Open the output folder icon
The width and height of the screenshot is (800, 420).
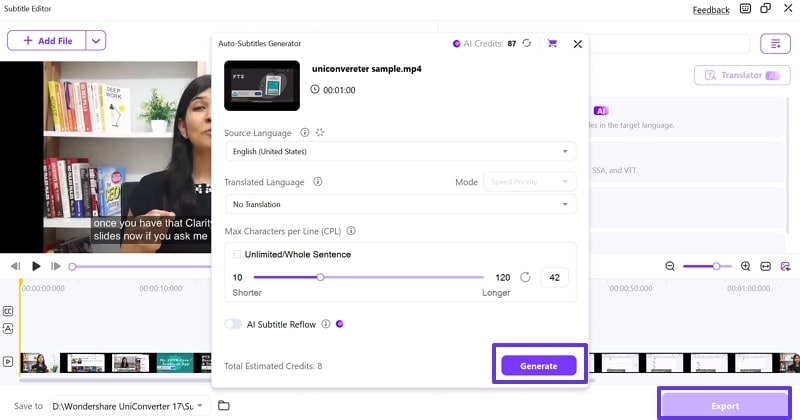tap(223, 406)
